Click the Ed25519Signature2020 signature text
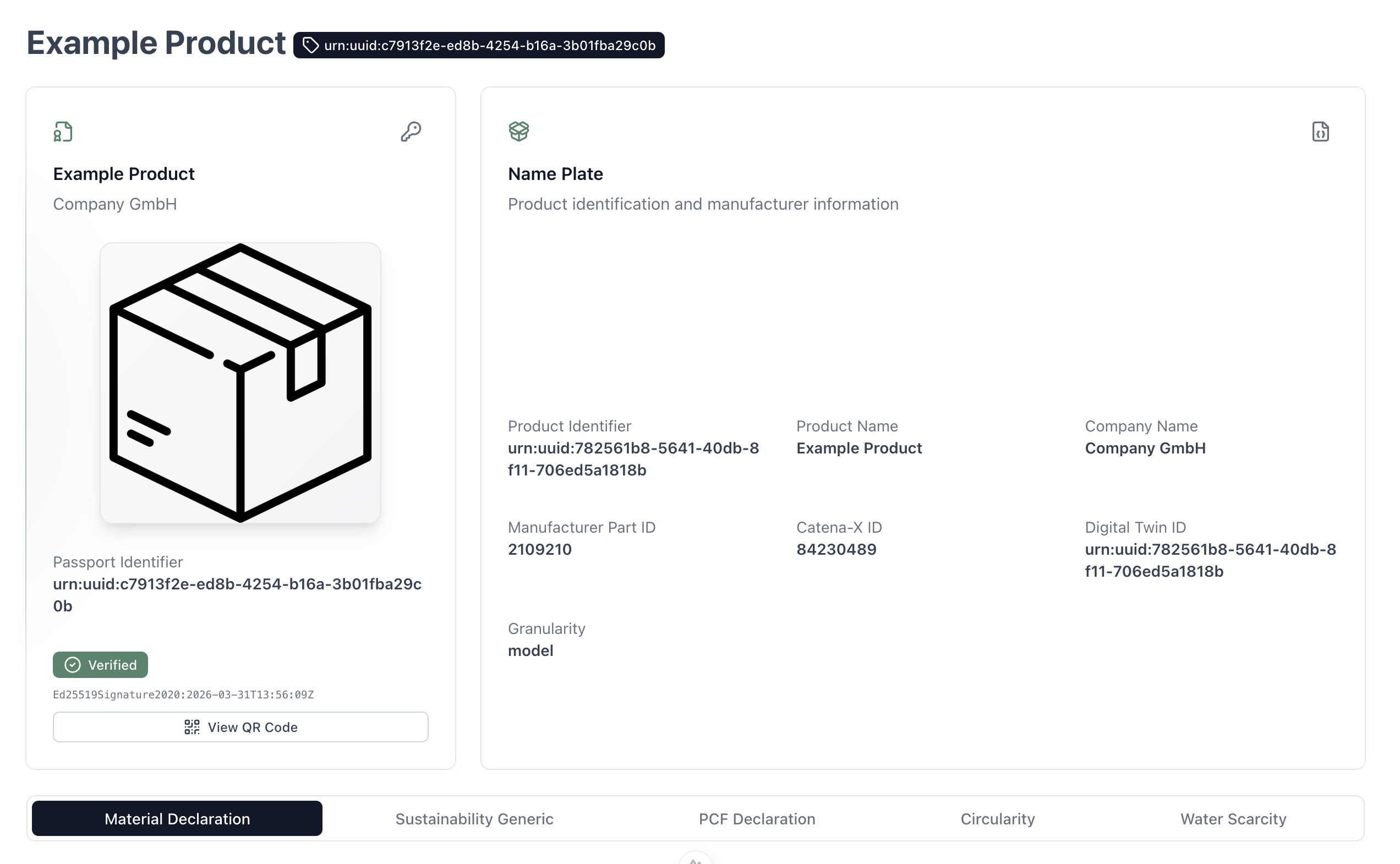This screenshot has height=864, width=1400. tap(183, 695)
